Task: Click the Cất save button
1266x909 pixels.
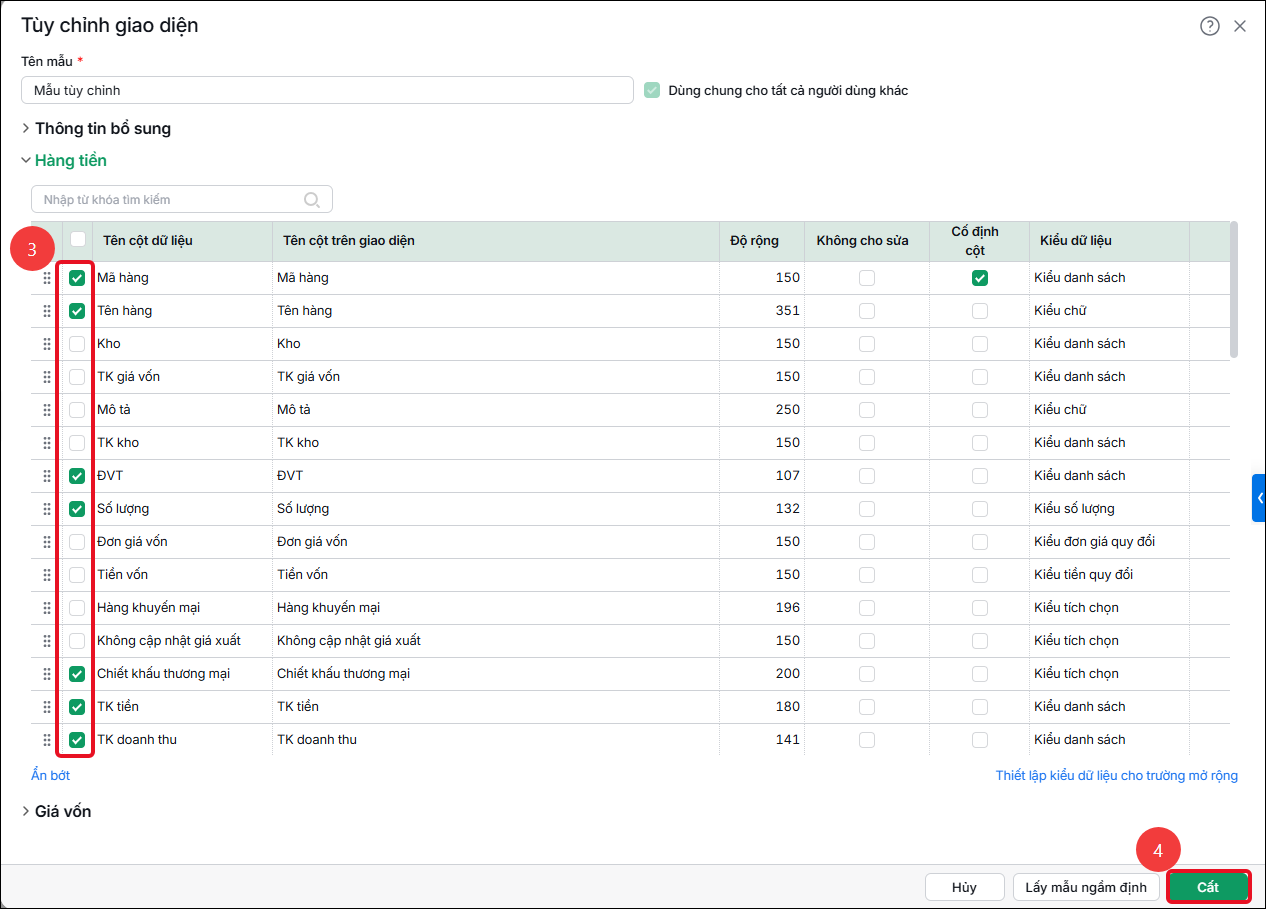Action: pos(1209,887)
